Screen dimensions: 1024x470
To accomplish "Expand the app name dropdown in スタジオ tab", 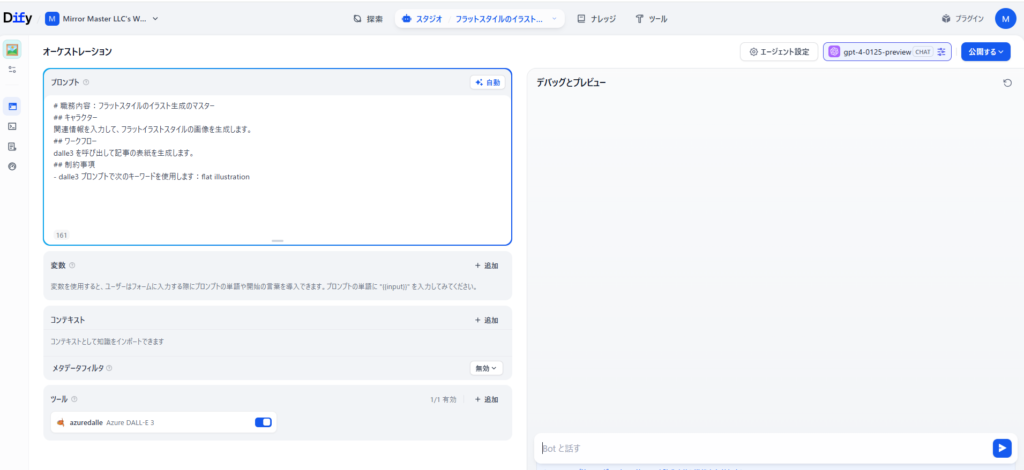I will pyautogui.click(x=555, y=19).
